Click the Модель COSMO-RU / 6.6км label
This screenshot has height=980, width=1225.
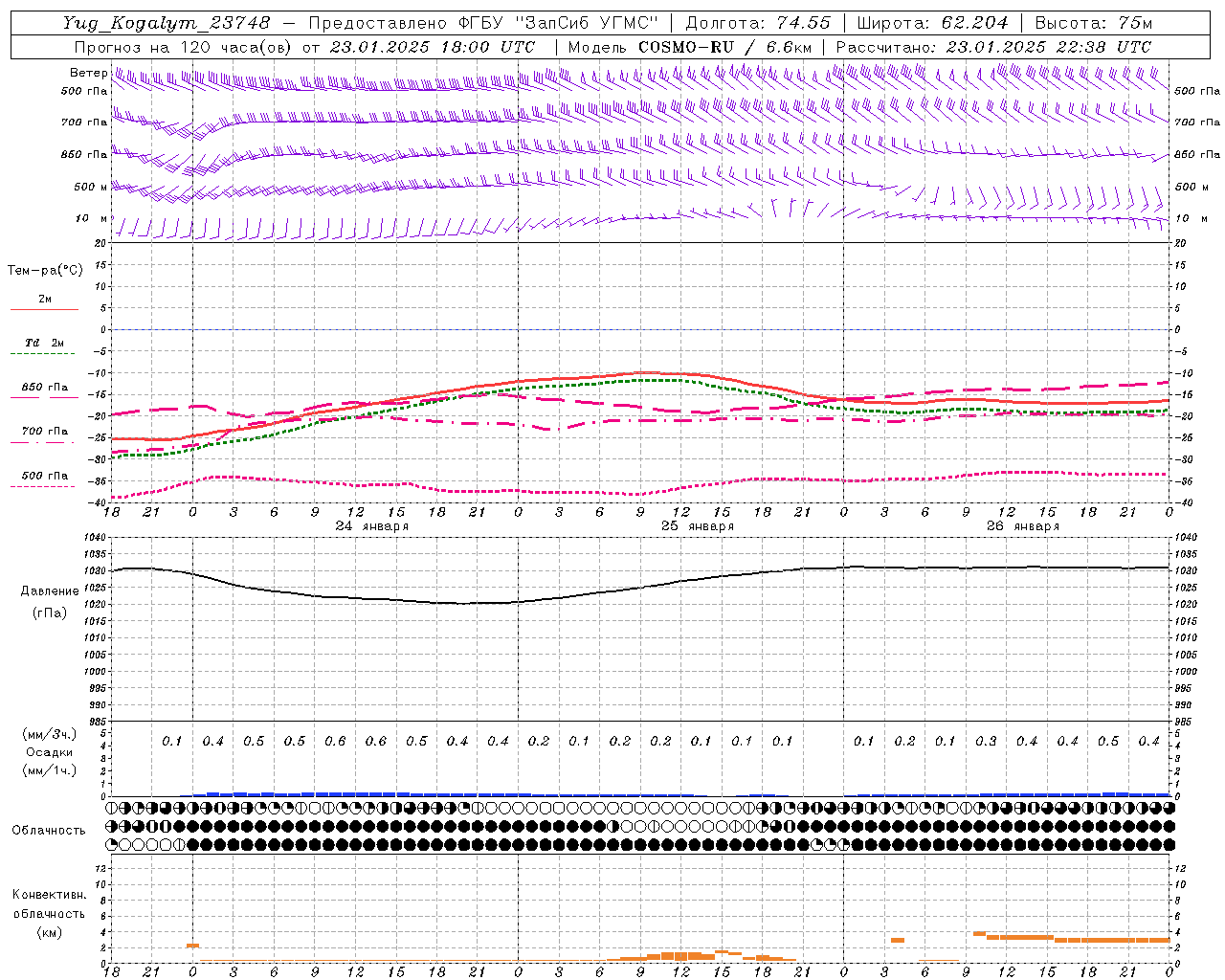coord(689,47)
